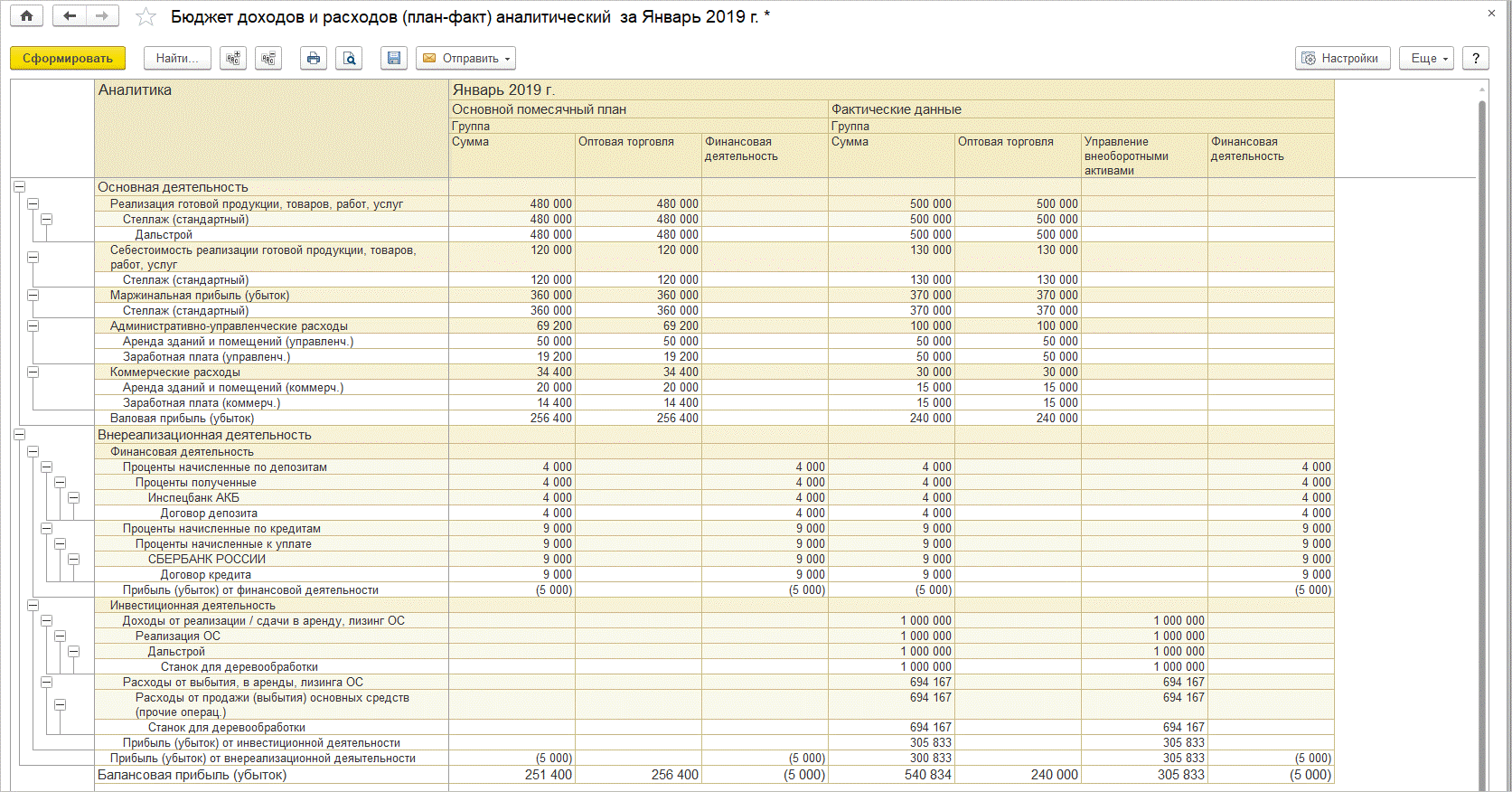Open help with the question mark
1512x792 pixels.
1476,58
